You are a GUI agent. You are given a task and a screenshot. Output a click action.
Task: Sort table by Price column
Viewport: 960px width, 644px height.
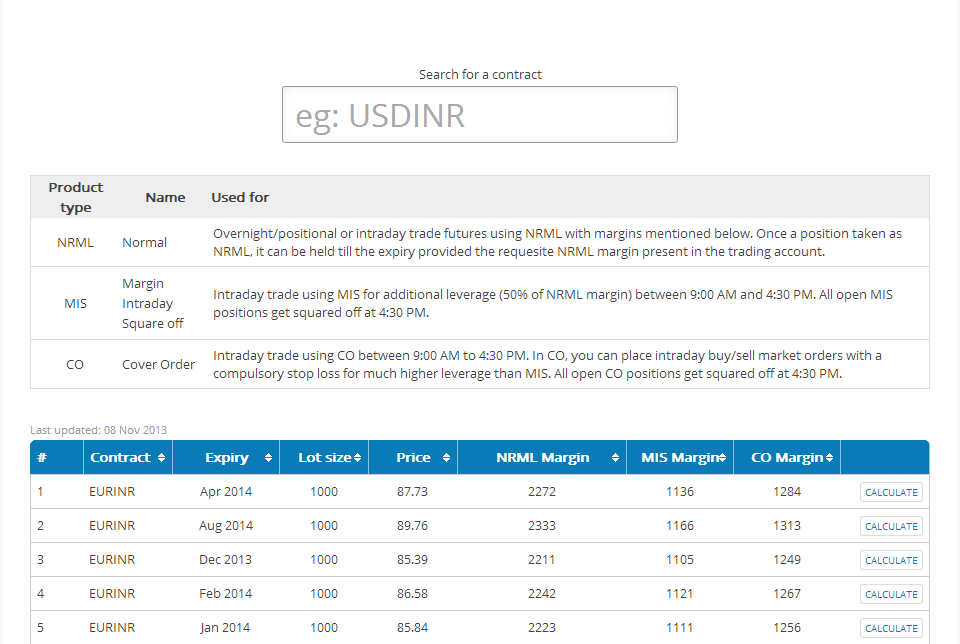coord(413,457)
